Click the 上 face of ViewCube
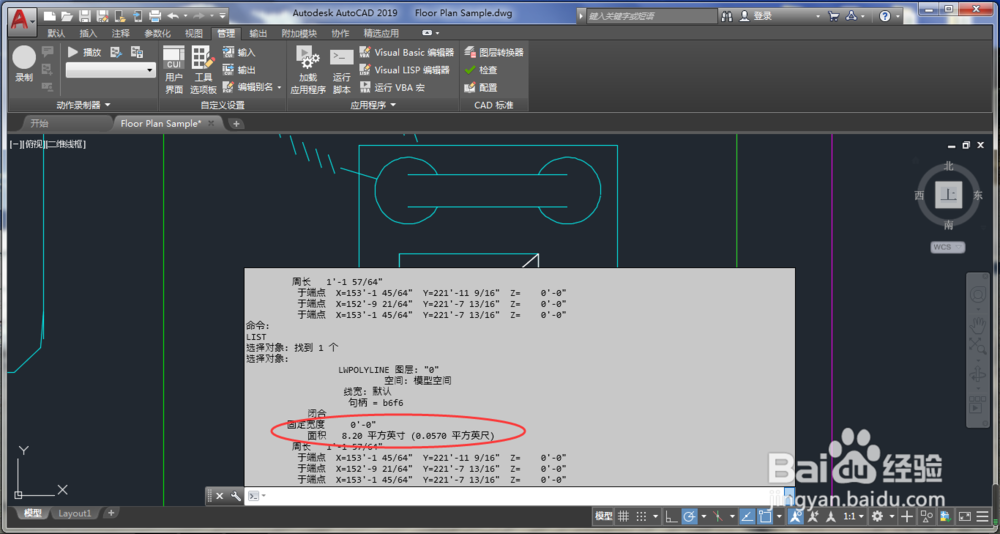This screenshot has width=1000, height=534. (x=949, y=195)
